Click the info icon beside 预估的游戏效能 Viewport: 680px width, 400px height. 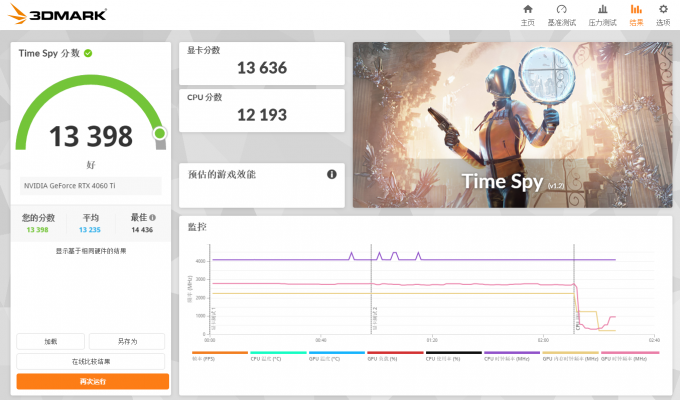[x=332, y=174]
